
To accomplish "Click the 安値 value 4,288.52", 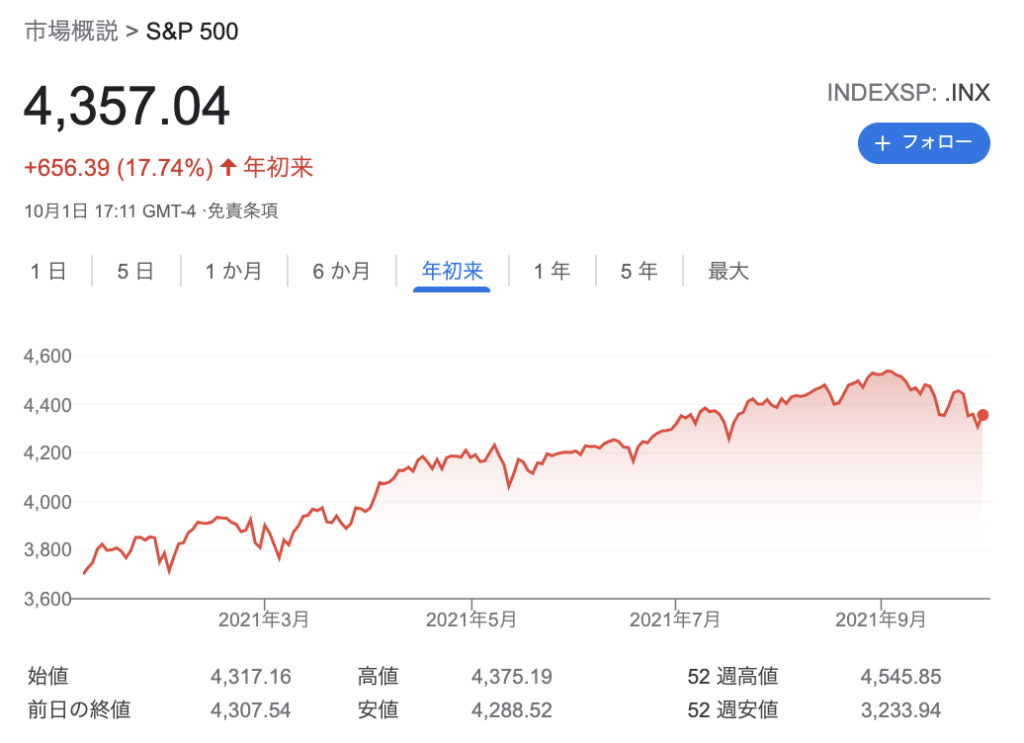I will [512, 710].
